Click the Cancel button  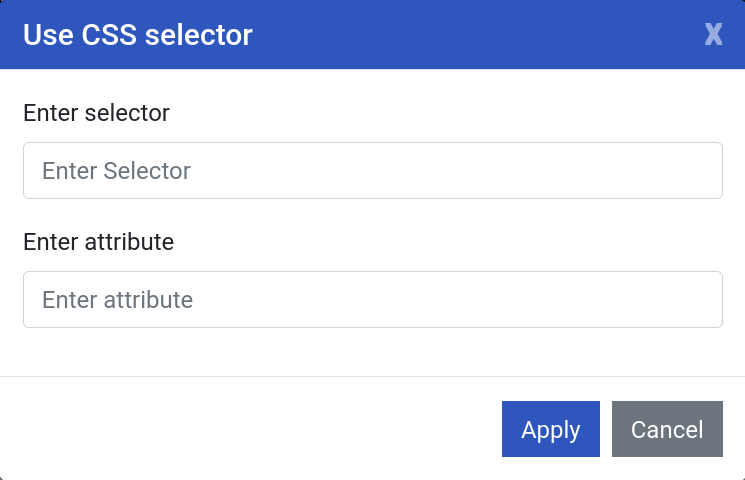pos(667,429)
